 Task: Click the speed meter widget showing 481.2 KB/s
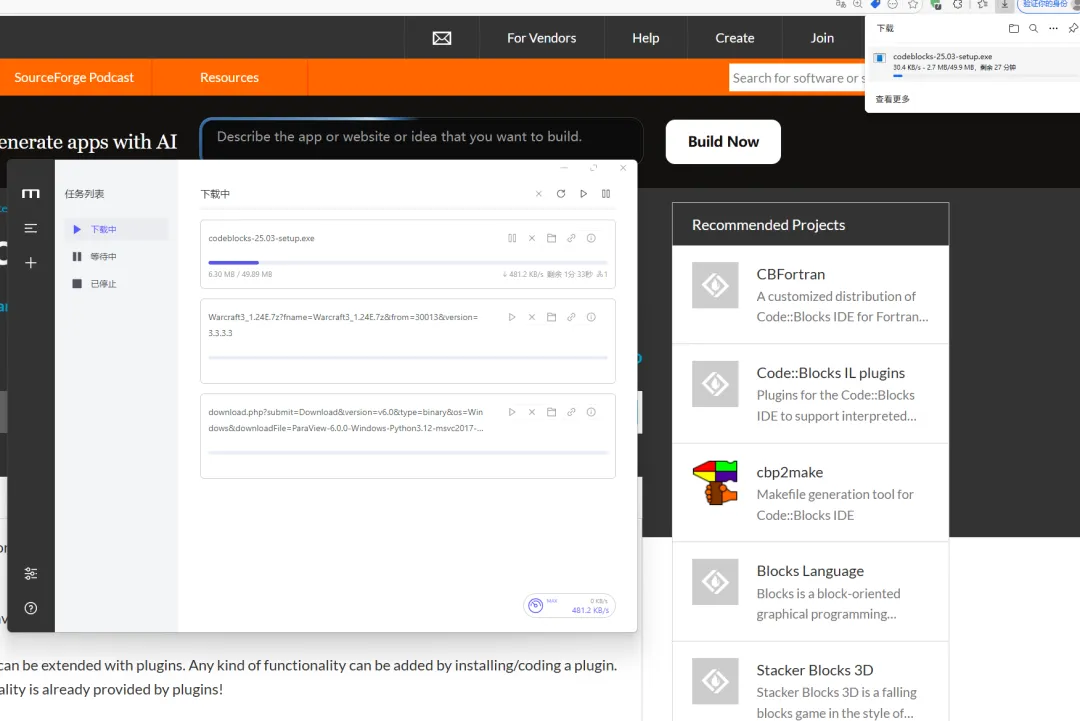[x=569, y=605]
